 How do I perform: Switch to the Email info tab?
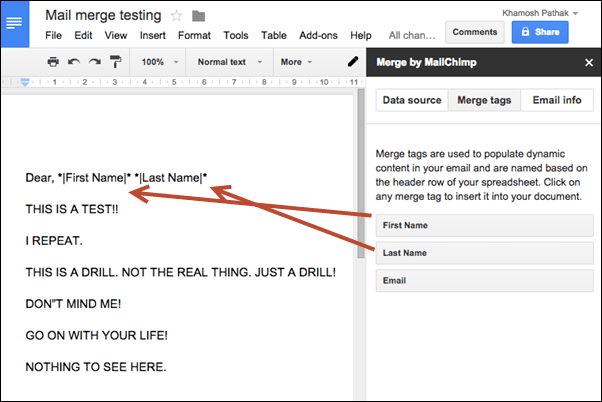click(557, 100)
